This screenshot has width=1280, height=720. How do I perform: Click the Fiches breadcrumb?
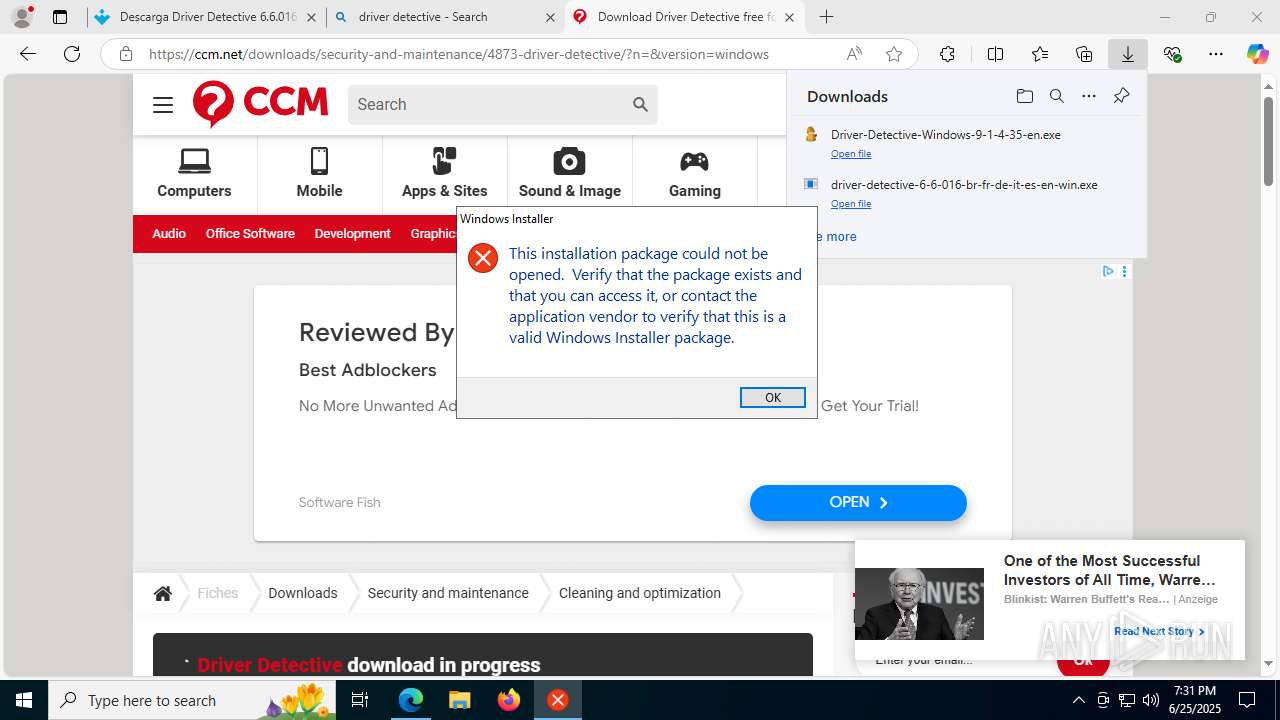coord(217,593)
